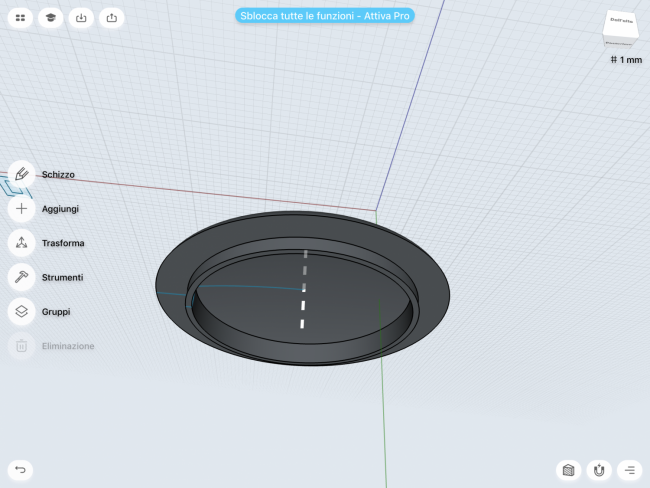Image resolution: width=650 pixels, height=488 pixels.
Task: Select the Schizzo pencil tool
Action: point(22,174)
